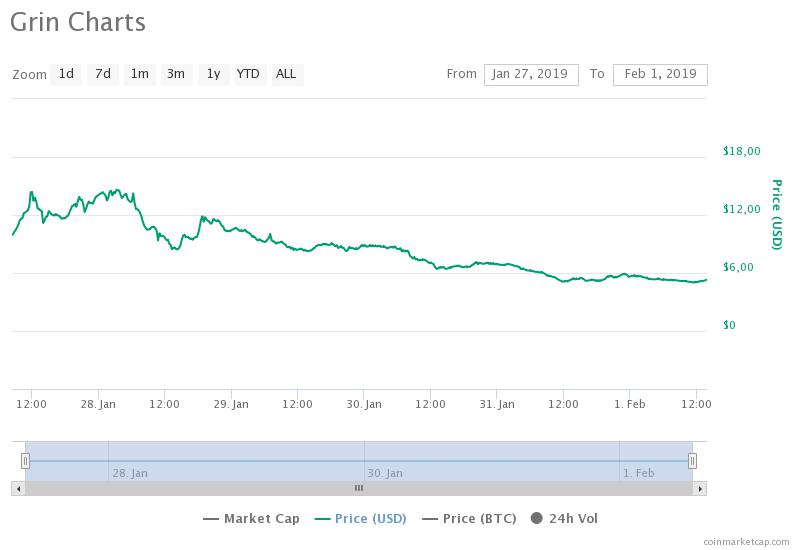
Task: Show ALL price history
Action: pos(286,74)
